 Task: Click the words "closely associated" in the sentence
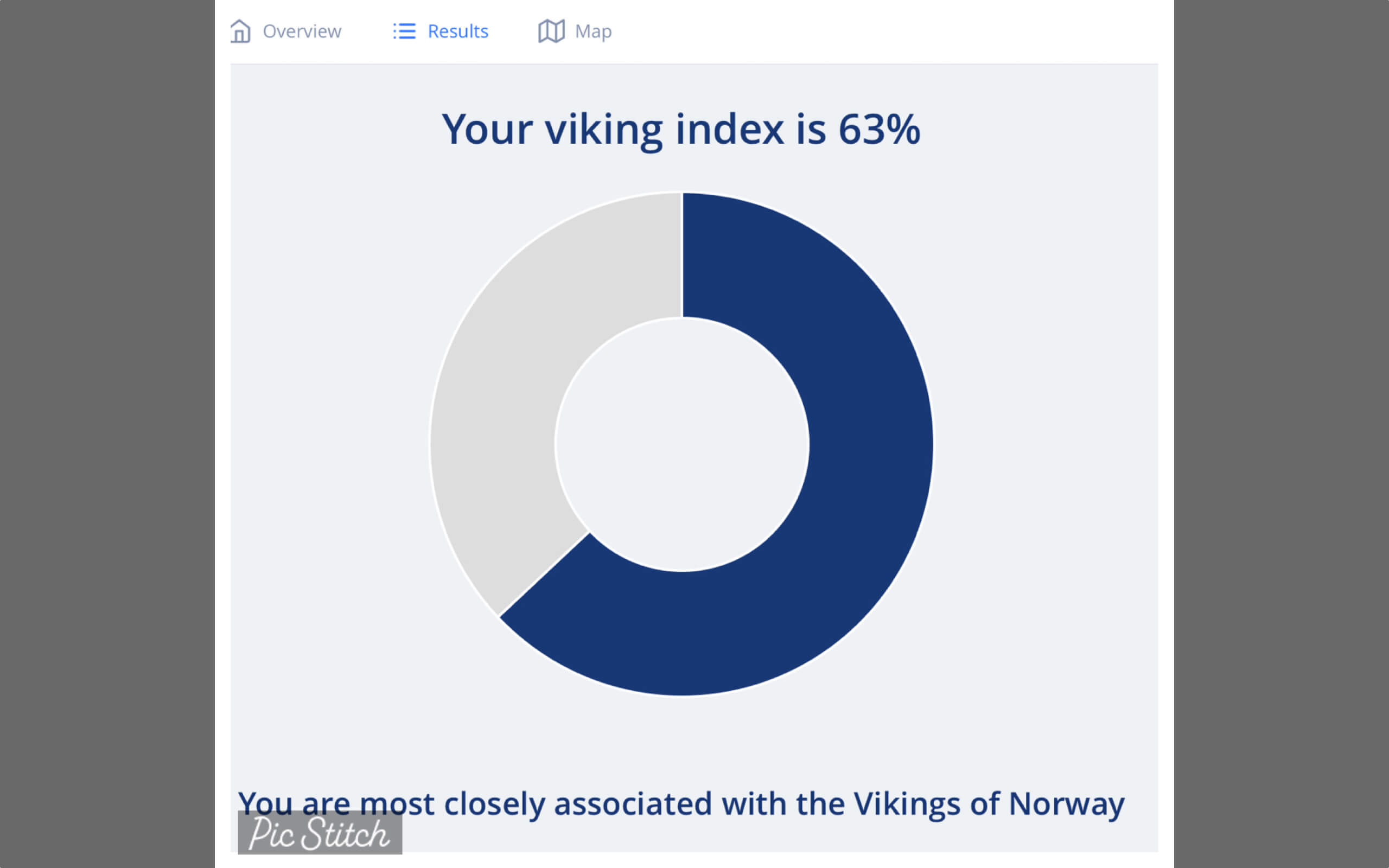577,803
